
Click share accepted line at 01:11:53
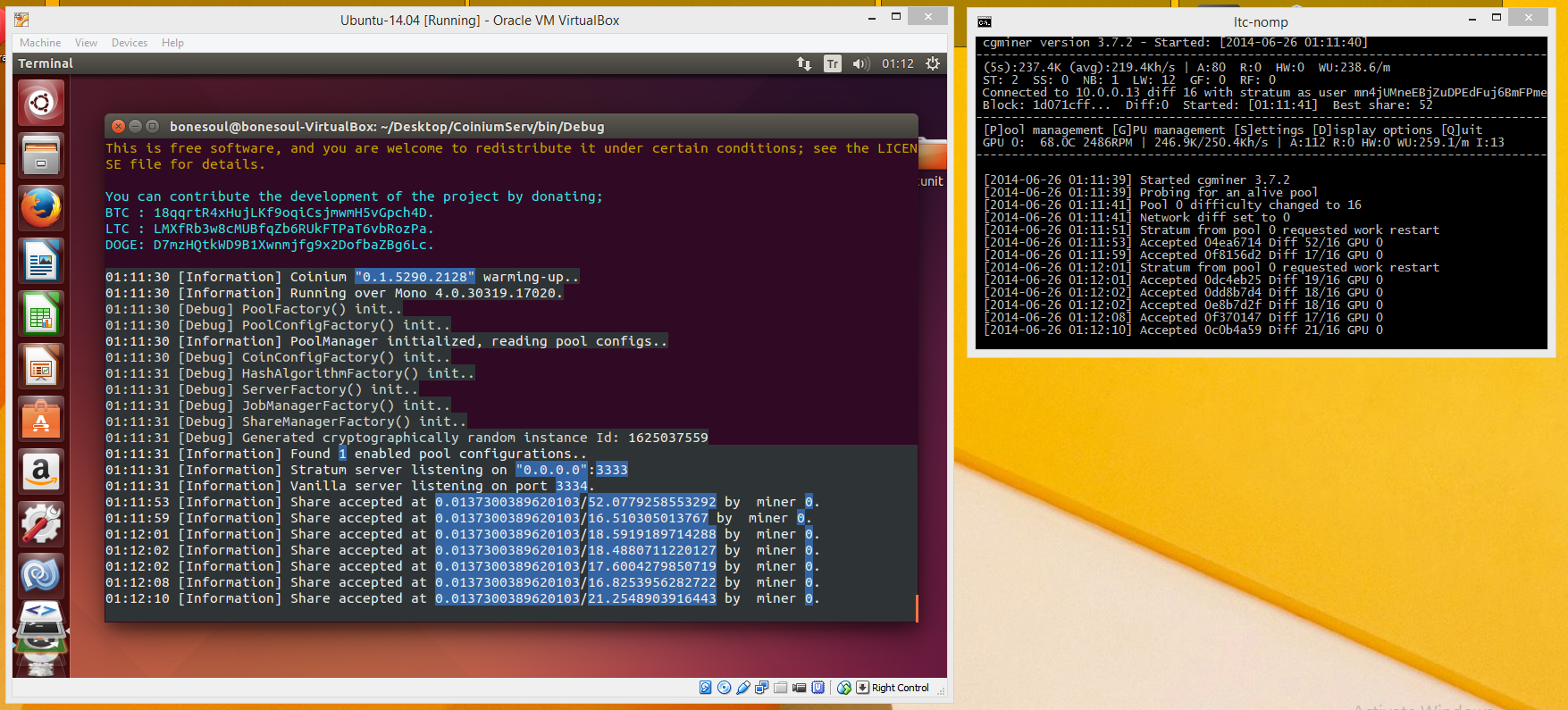pos(462,502)
